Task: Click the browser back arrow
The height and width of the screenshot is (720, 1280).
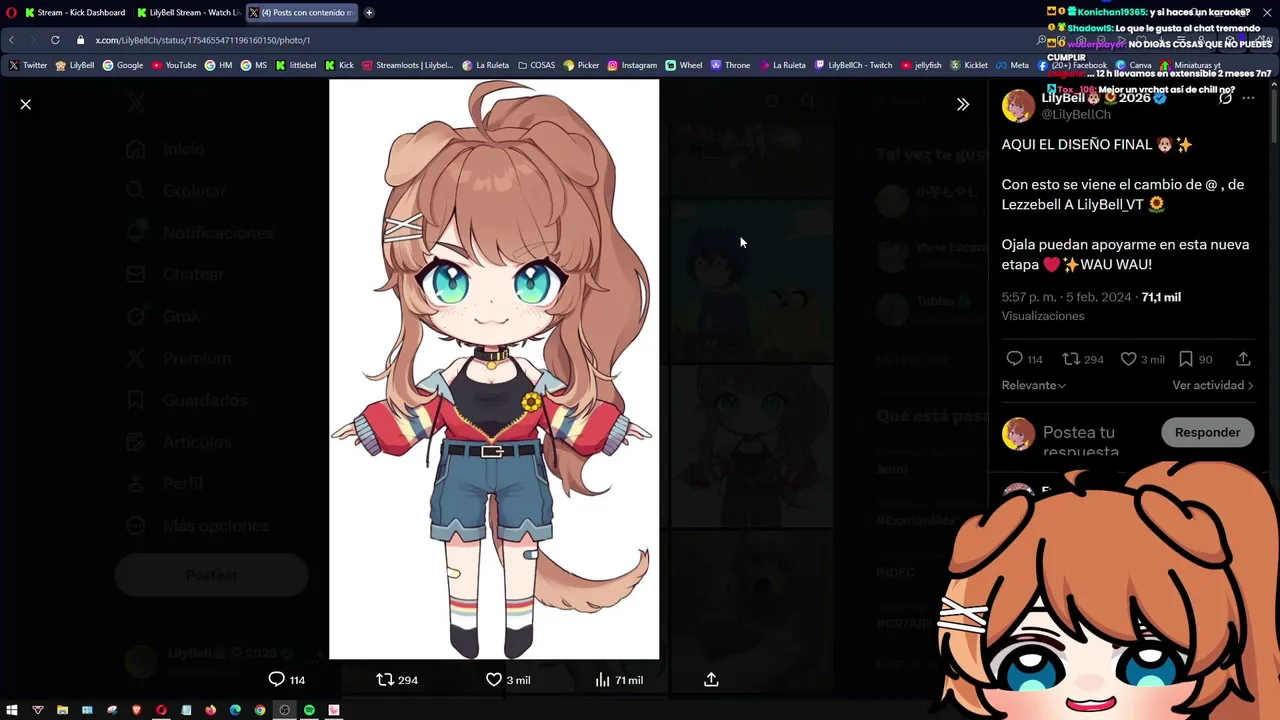Action: [x=11, y=40]
